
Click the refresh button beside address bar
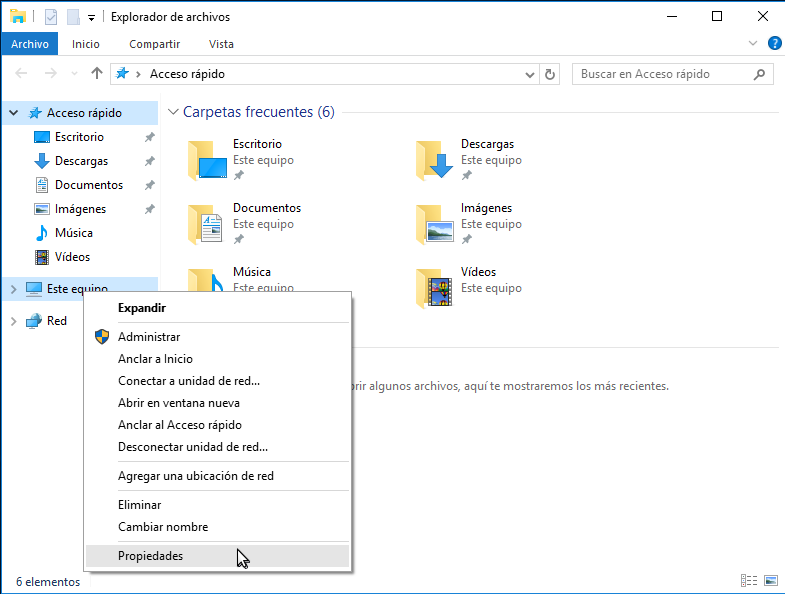coord(550,74)
